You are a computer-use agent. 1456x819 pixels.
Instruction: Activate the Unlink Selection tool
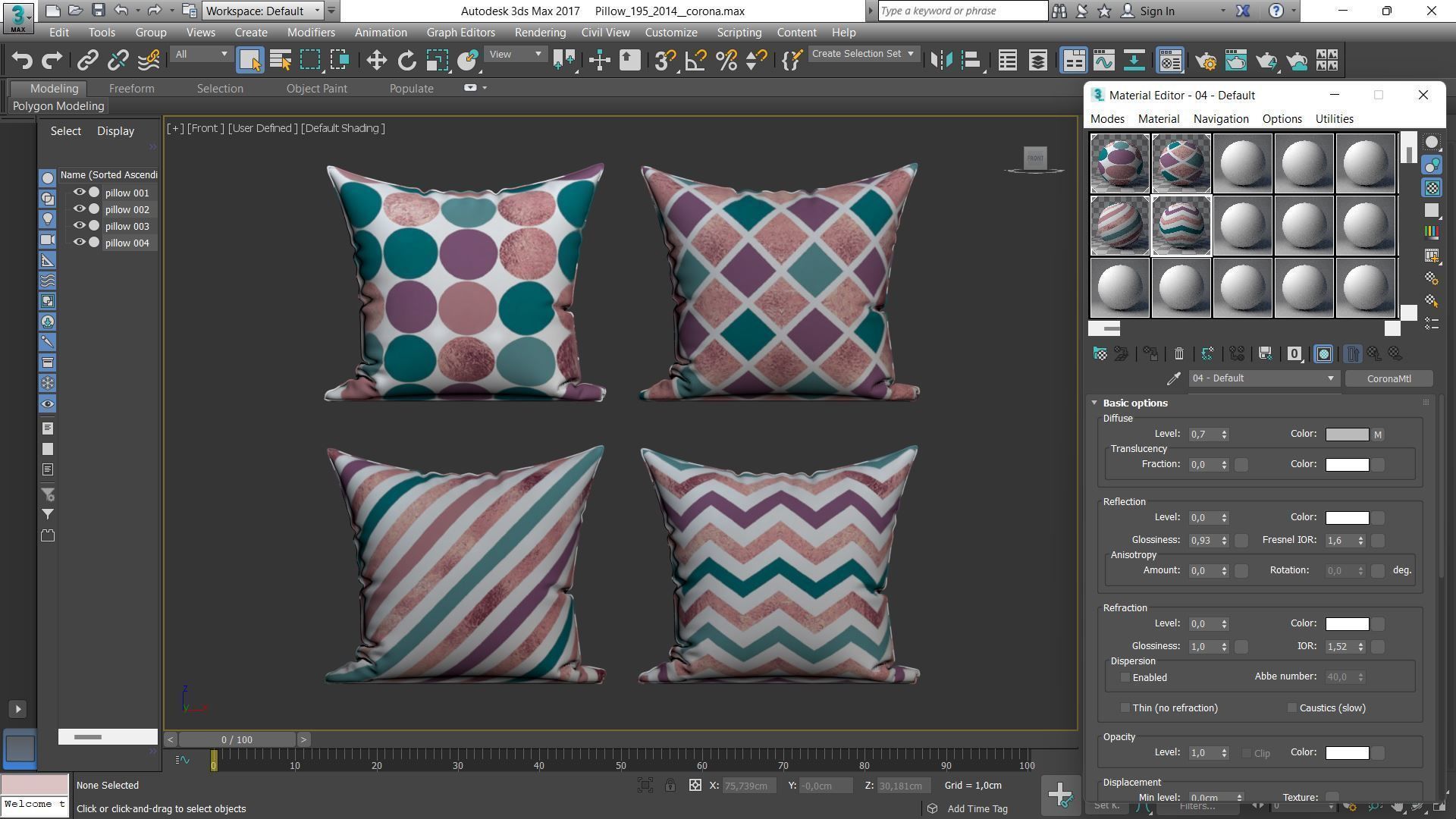(x=118, y=61)
